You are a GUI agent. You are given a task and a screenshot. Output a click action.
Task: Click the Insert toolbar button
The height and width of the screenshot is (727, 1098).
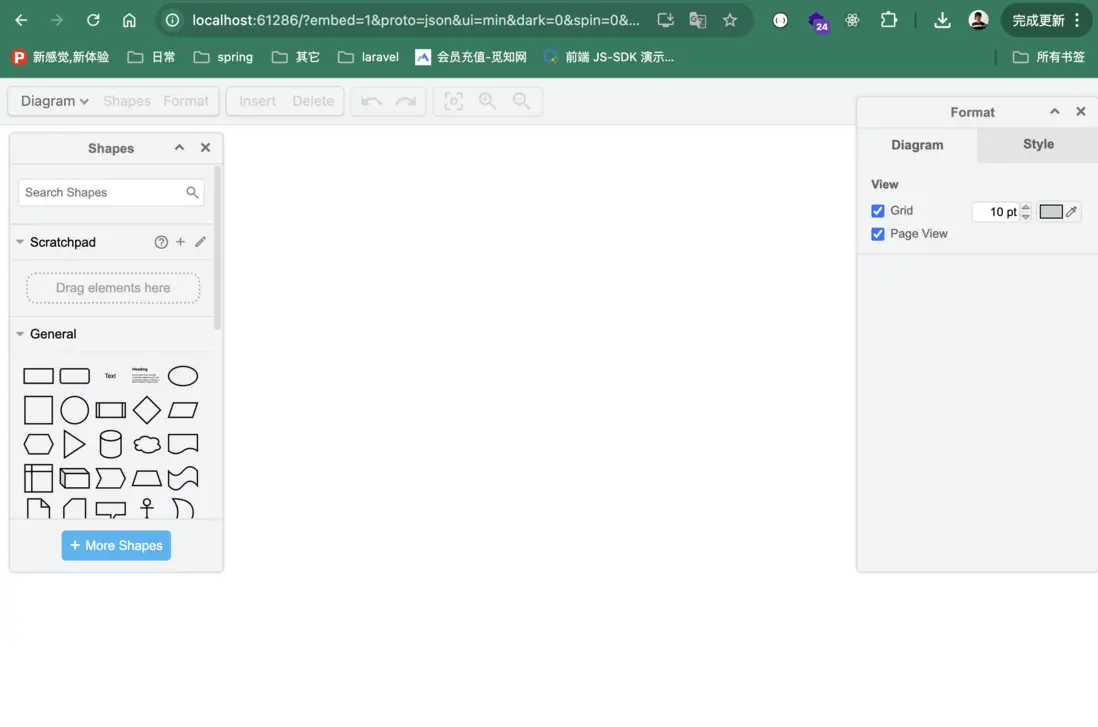(257, 101)
